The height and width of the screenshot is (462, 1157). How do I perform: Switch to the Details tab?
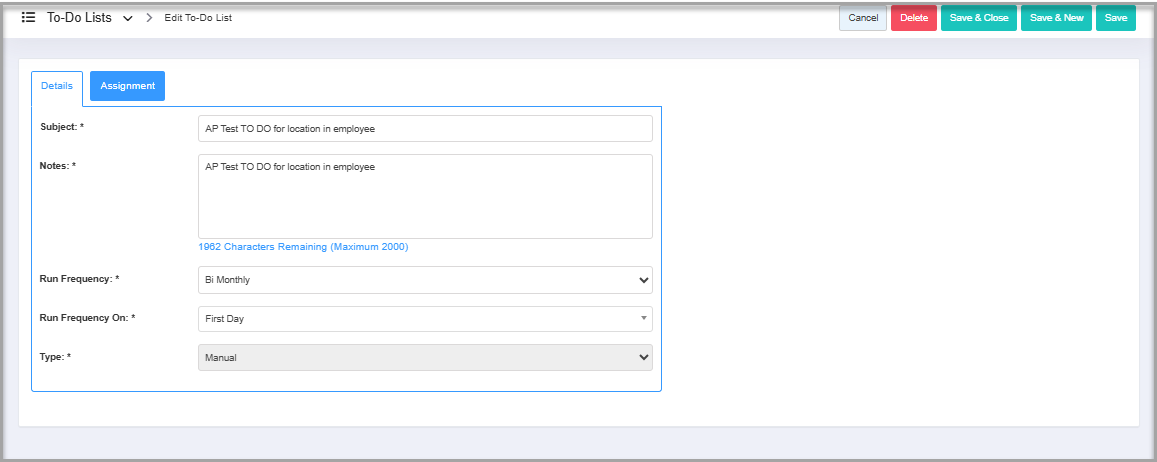57,86
